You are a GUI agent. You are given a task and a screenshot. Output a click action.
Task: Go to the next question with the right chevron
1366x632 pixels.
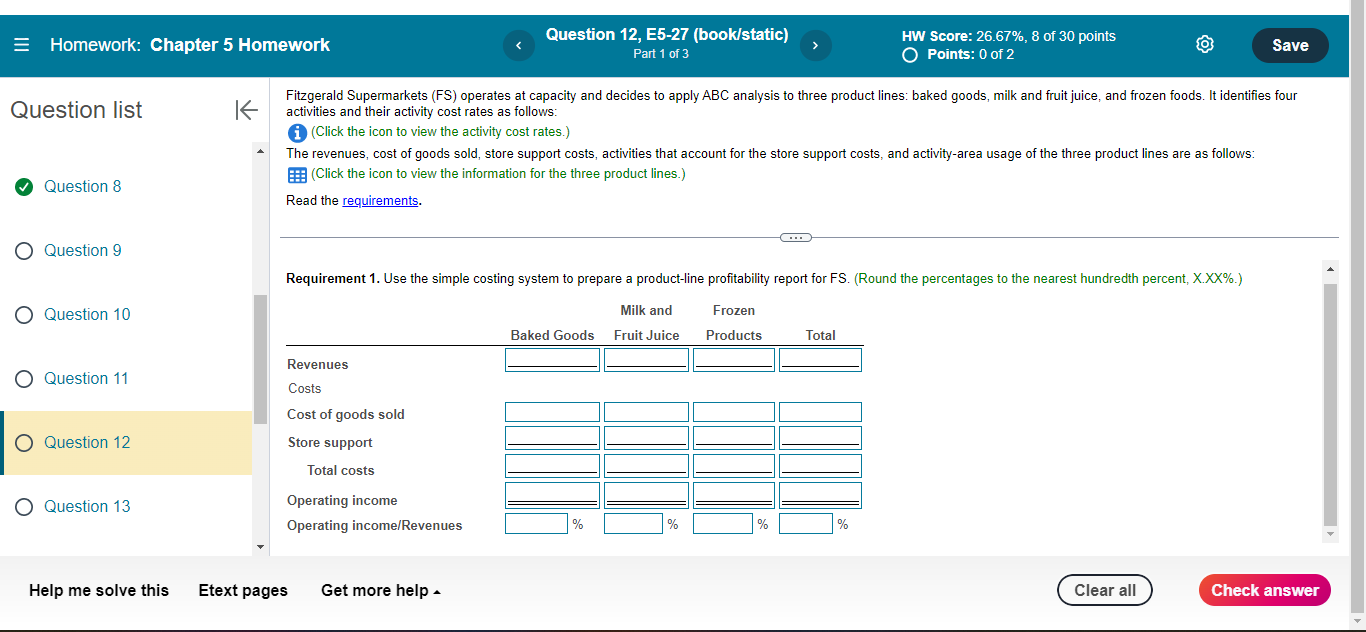coord(815,45)
